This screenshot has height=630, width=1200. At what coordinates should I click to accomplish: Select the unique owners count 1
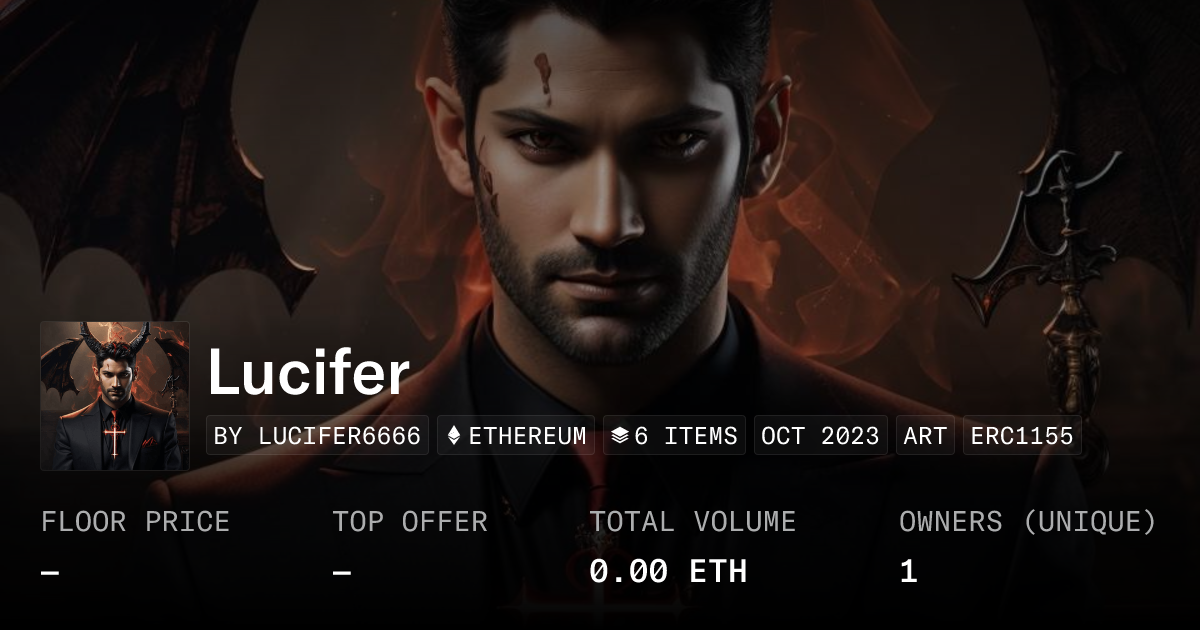coord(908,572)
